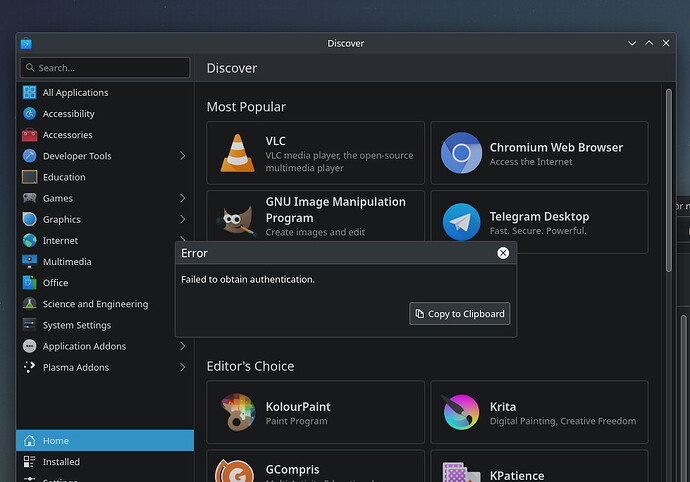Open the KolourPaint application card
The height and width of the screenshot is (482, 690).
point(316,412)
